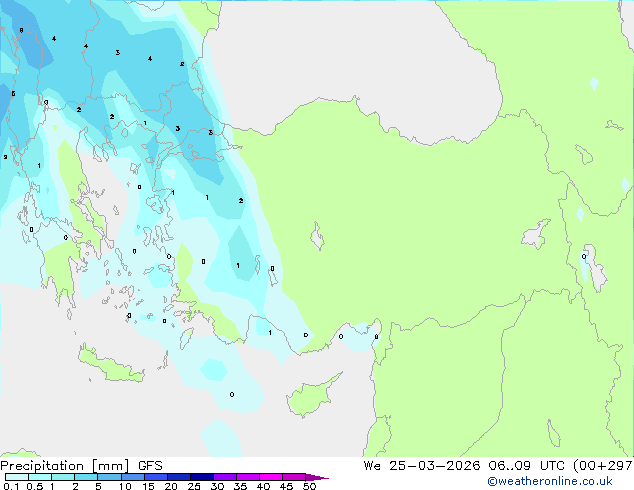Open the weatheronline.co.uk copyright link
634x490 pixels.
(550, 481)
